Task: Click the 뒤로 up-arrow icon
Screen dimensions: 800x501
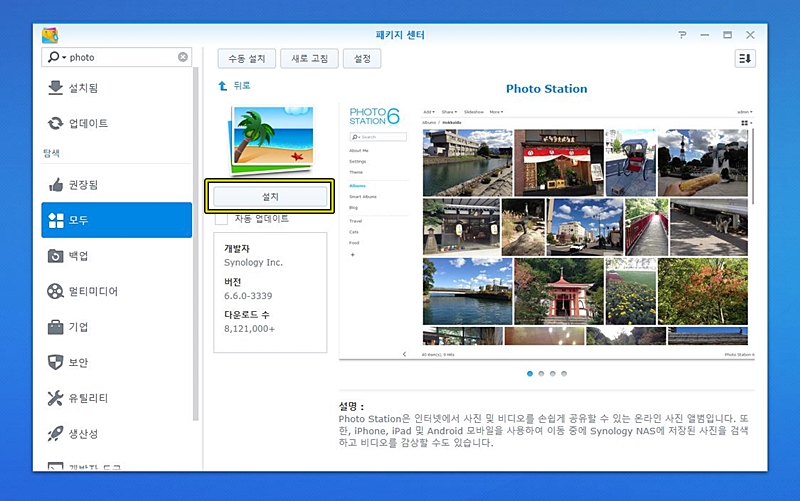Action: [222, 86]
